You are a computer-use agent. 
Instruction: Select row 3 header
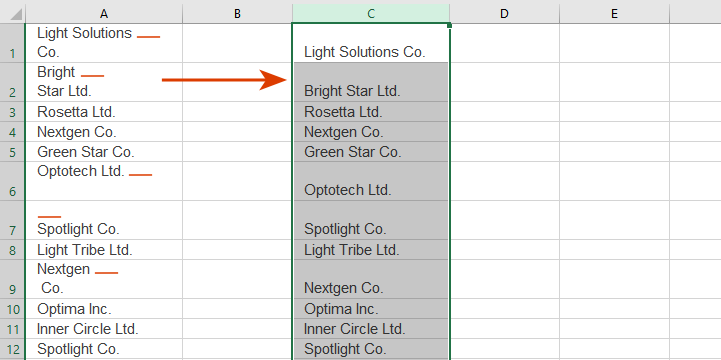[12, 111]
